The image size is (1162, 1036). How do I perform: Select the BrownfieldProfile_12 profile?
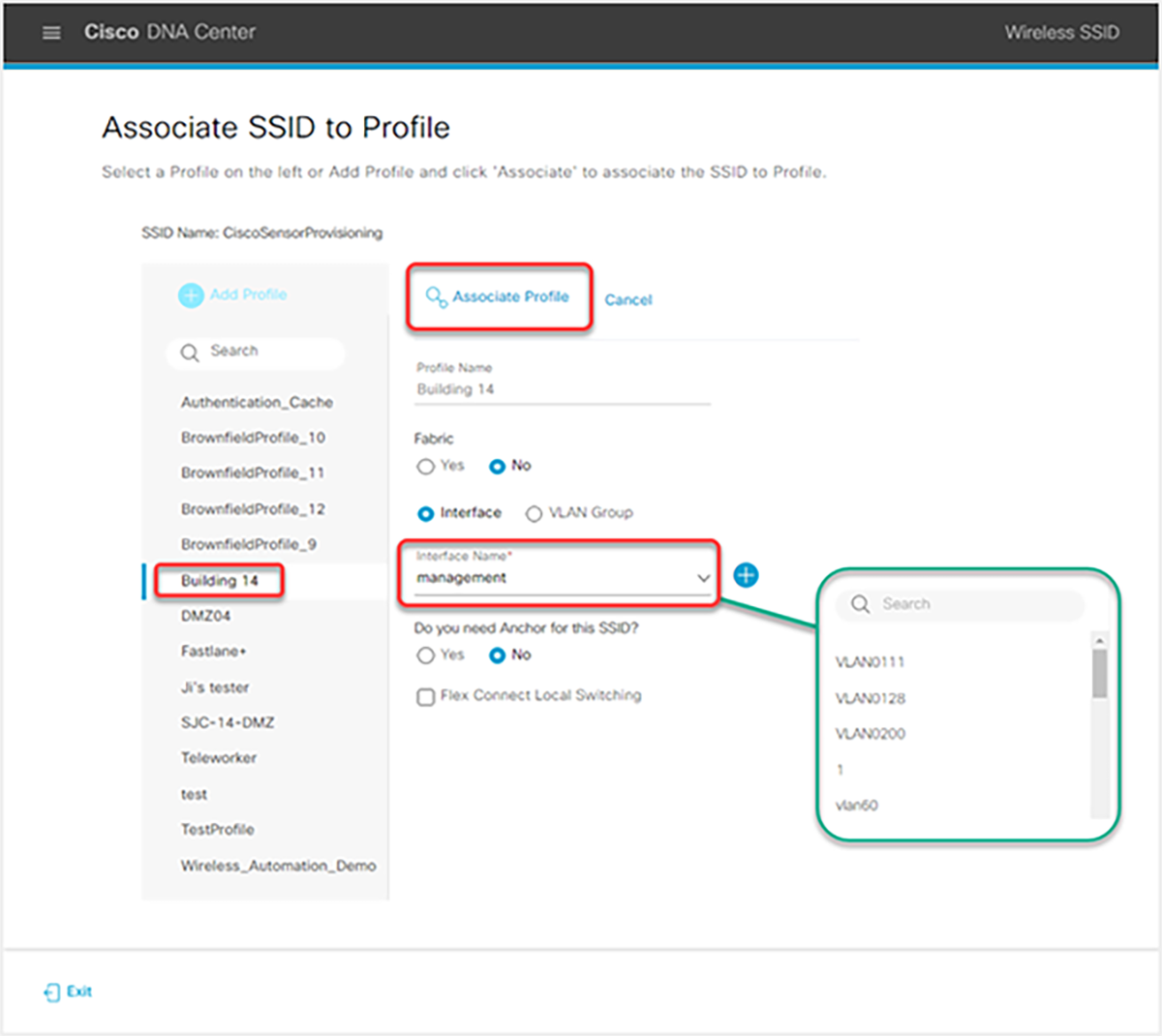tap(253, 509)
